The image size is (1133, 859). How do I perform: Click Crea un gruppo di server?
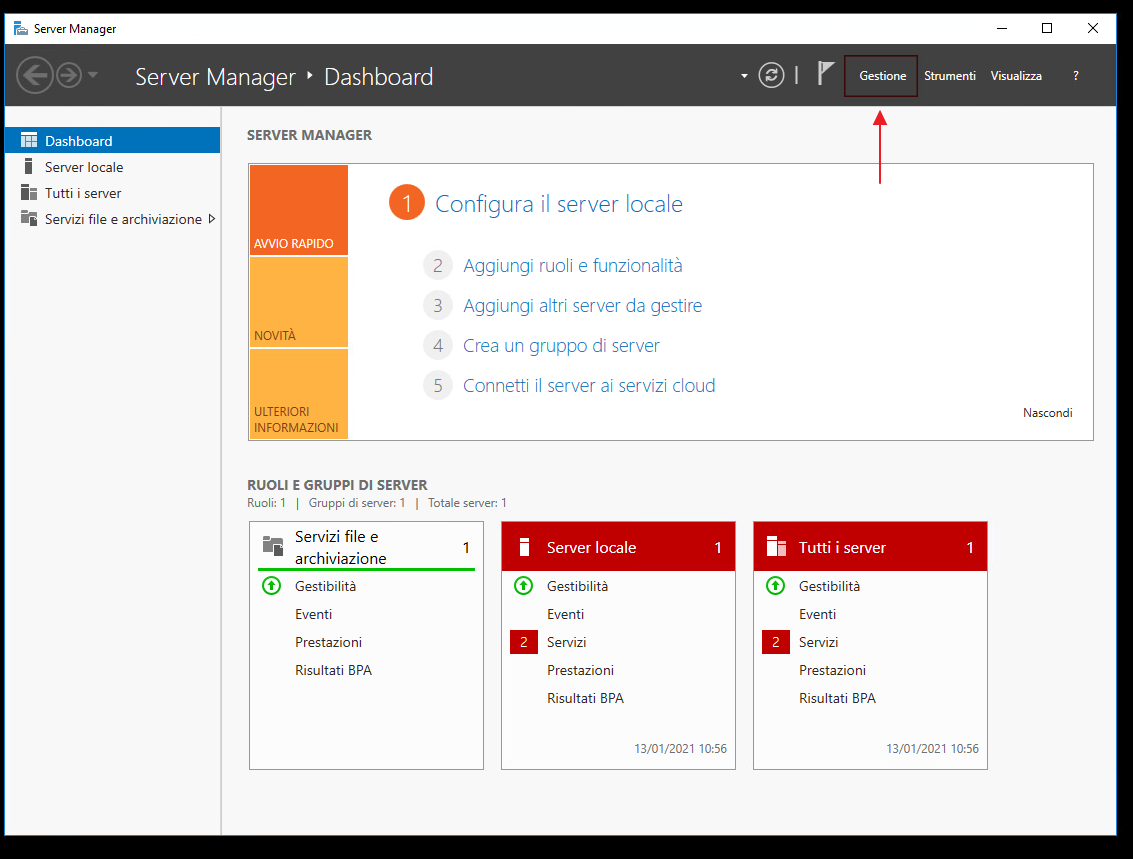point(561,345)
